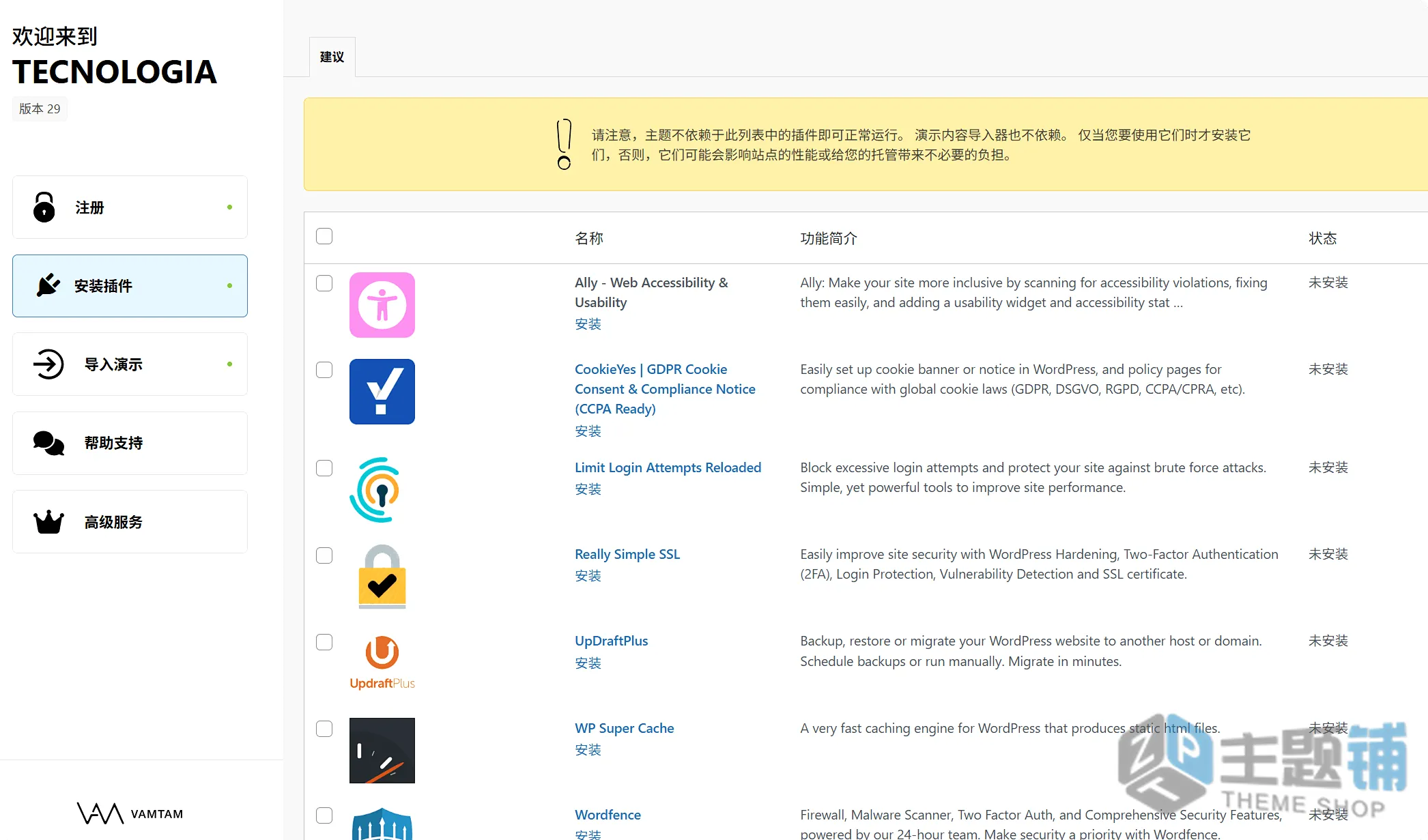Click 安装 under UpDraftPlus
The height and width of the screenshot is (840, 1428).
pyautogui.click(x=588, y=663)
